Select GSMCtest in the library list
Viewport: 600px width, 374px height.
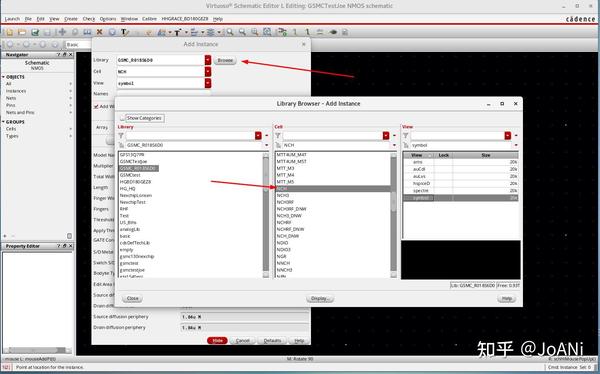tap(130, 175)
